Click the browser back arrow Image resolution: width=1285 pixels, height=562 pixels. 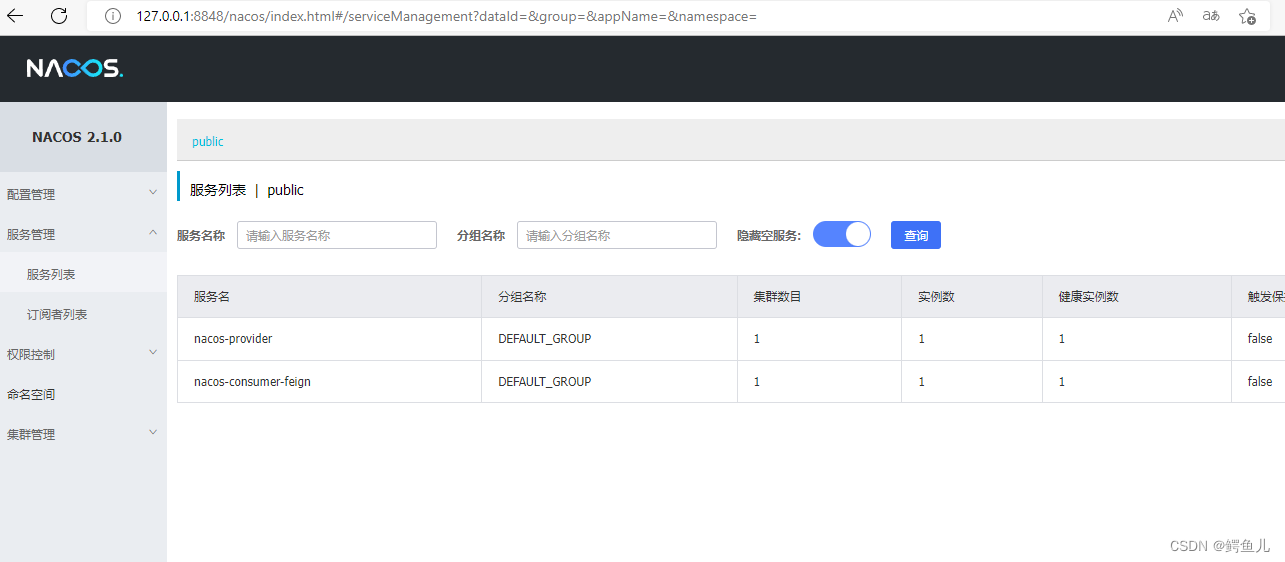point(17,16)
